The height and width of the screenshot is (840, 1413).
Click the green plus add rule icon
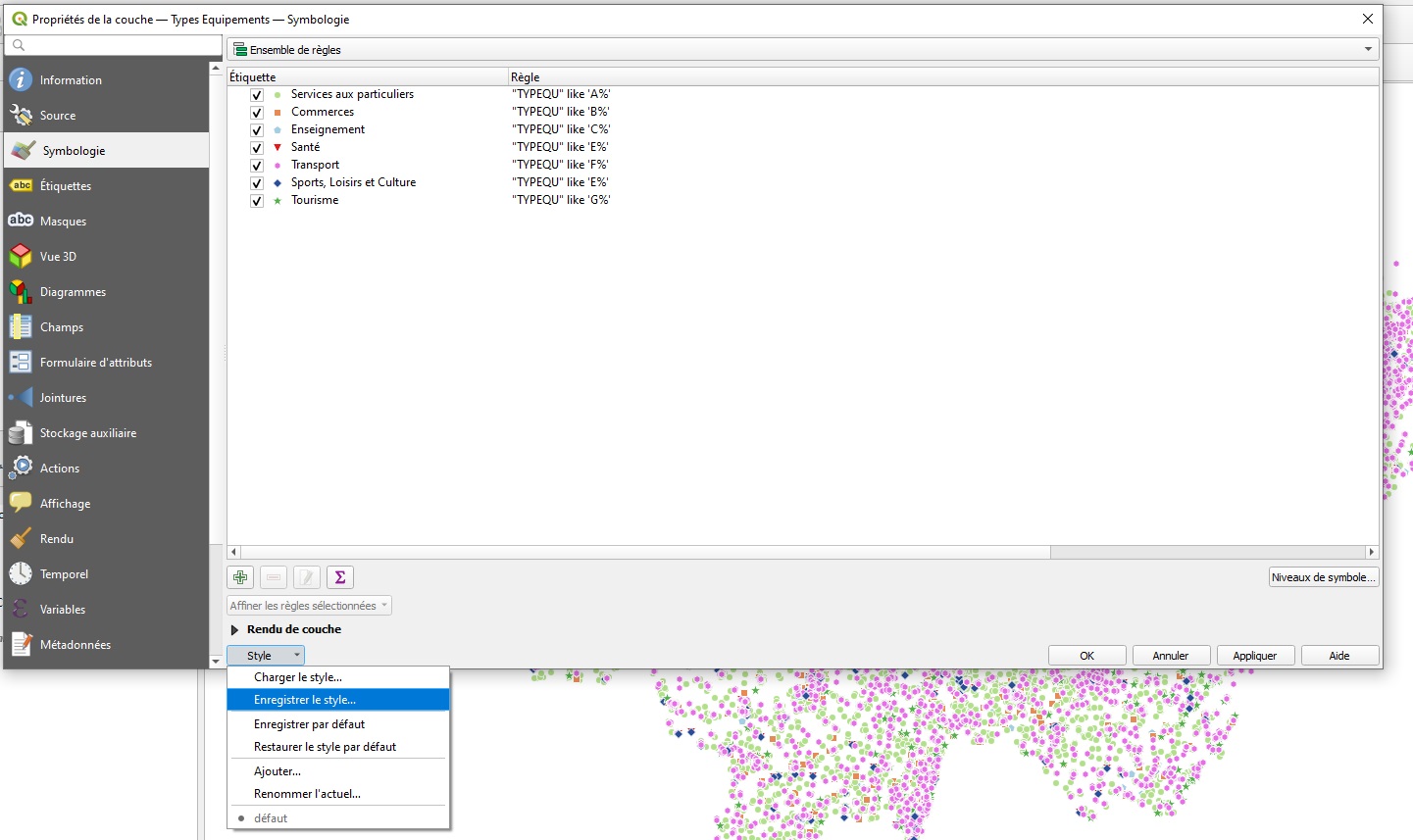coord(240,577)
